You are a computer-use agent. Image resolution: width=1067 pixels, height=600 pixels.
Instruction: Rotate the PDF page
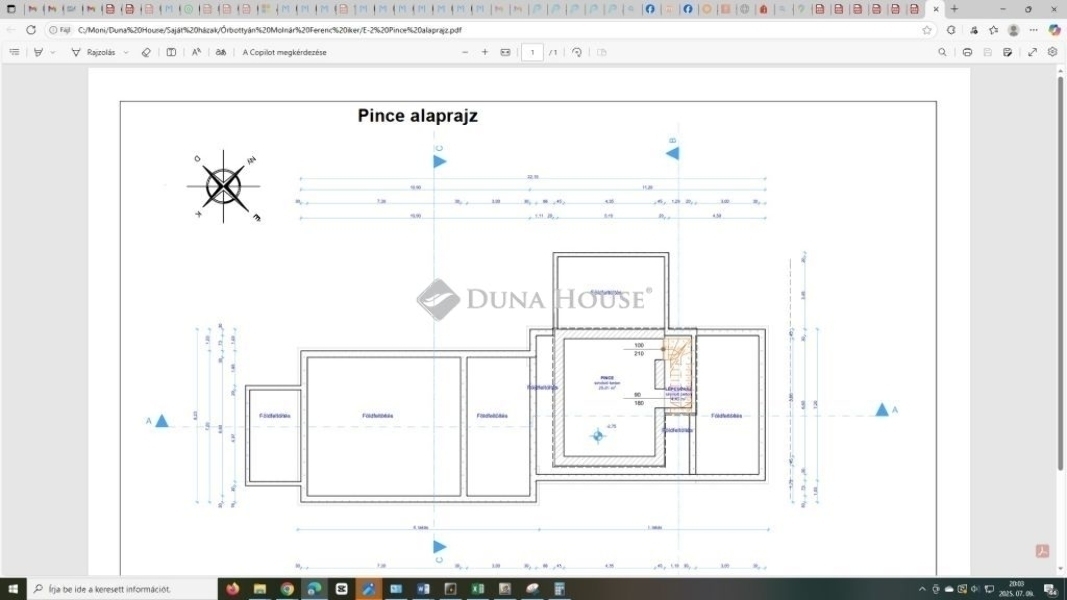576,52
